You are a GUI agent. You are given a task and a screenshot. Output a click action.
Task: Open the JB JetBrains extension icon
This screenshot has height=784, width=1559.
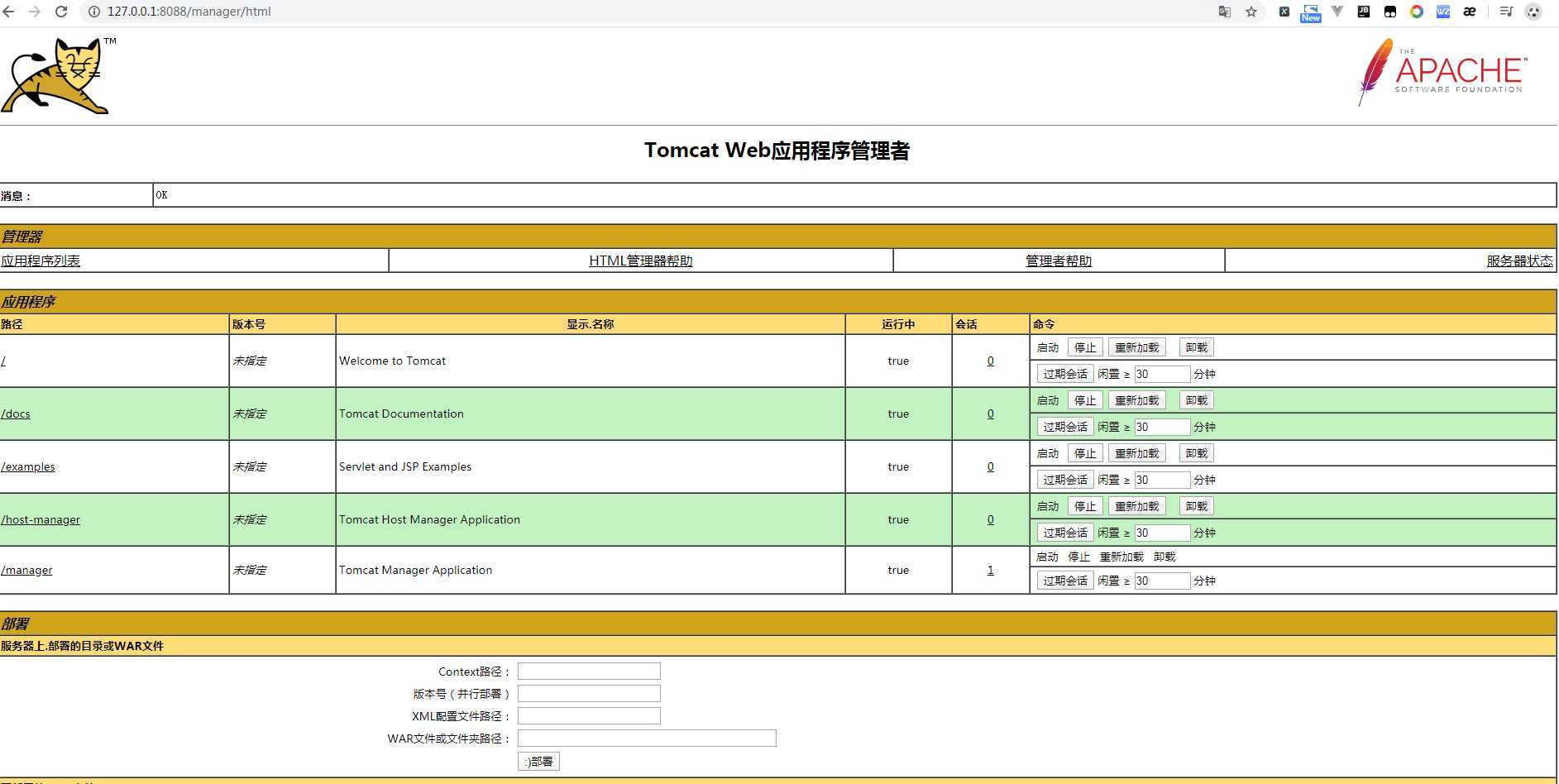tap(1364, 12)
